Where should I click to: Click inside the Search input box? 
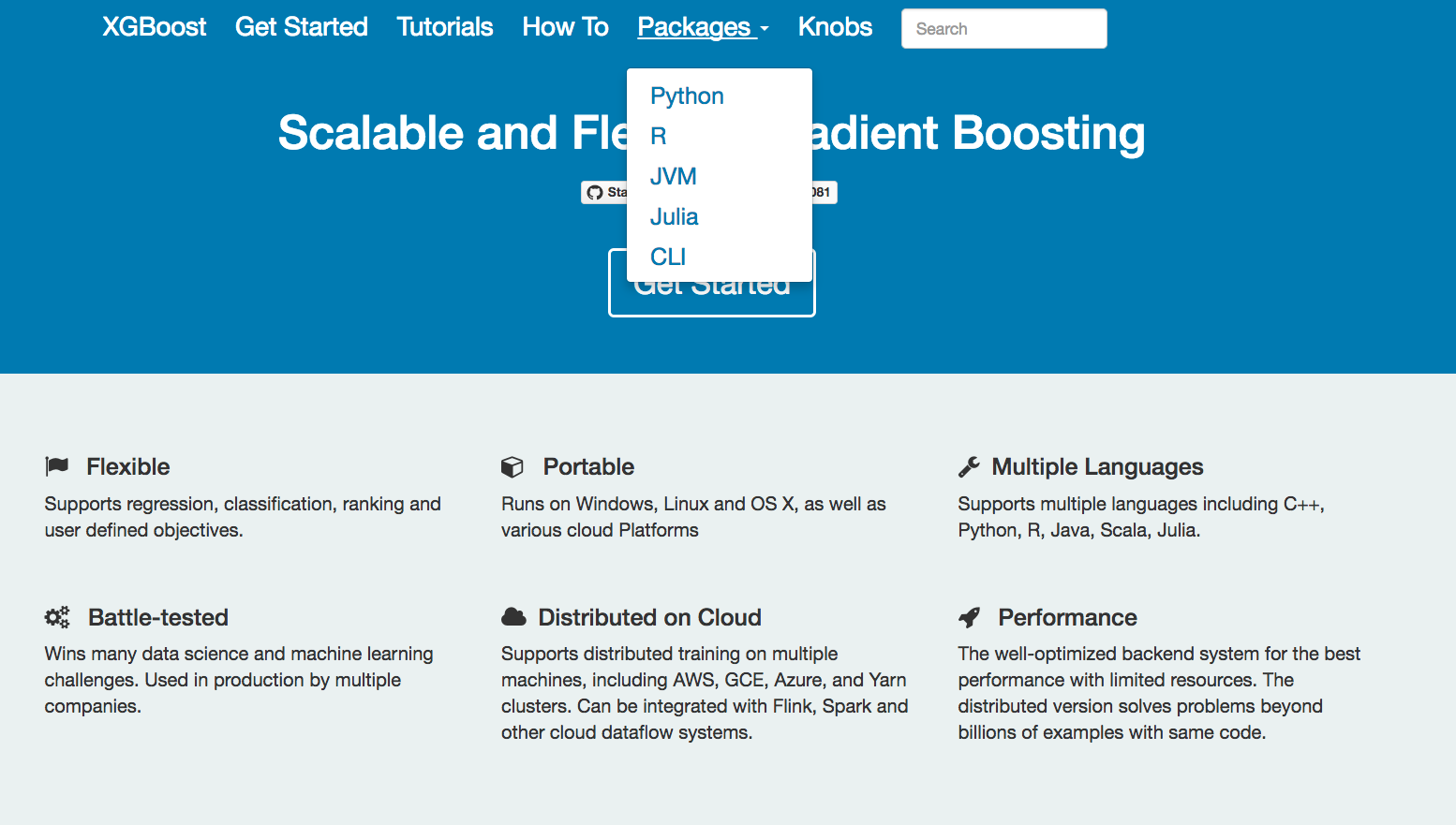(x=1003, y=28)
